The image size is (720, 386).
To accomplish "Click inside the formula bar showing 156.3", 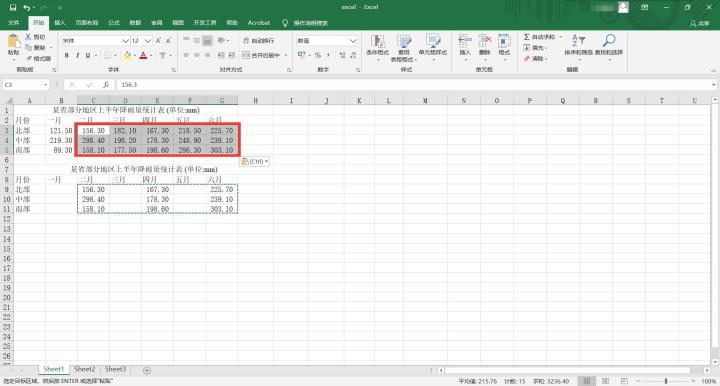I will (413, 84).
